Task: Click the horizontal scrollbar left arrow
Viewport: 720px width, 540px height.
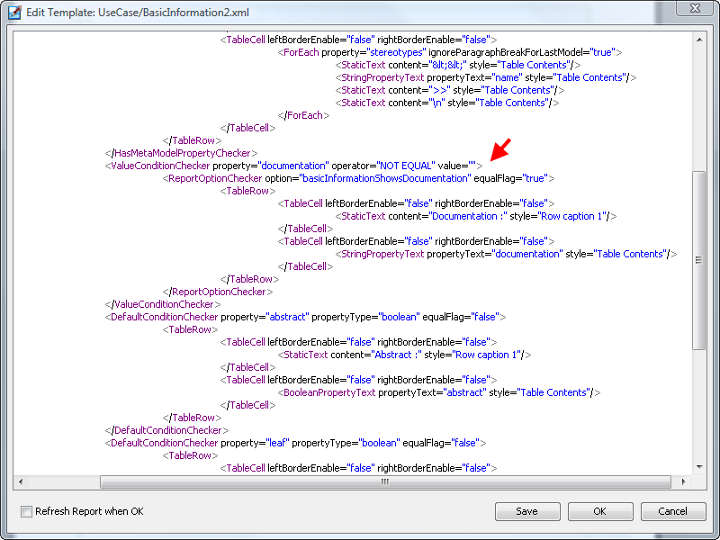Action: point(21,482)
